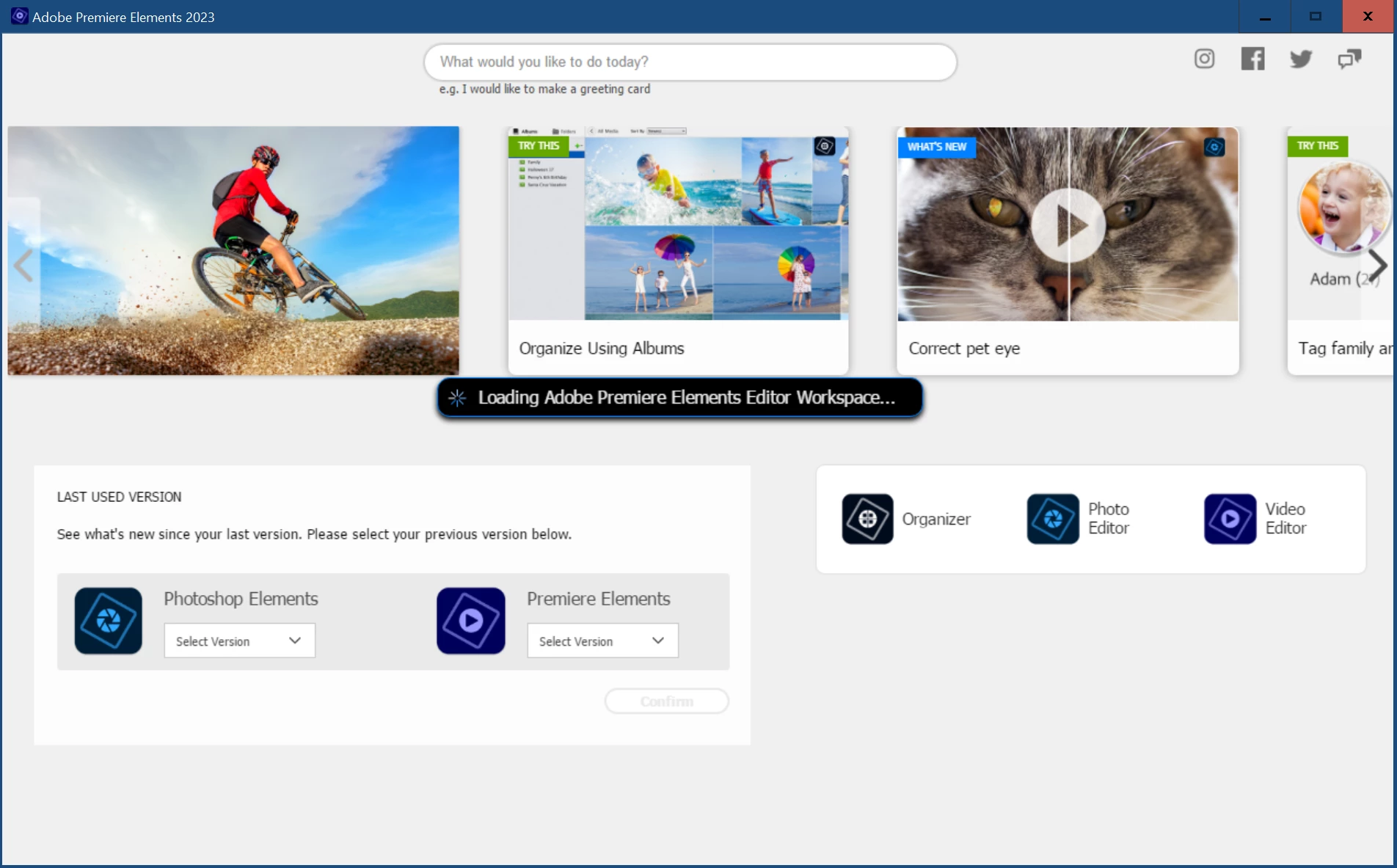The image size is (1397, 868).
Task: Click the 'Correct pet eye' caption
Action: (x=964, y=349)
